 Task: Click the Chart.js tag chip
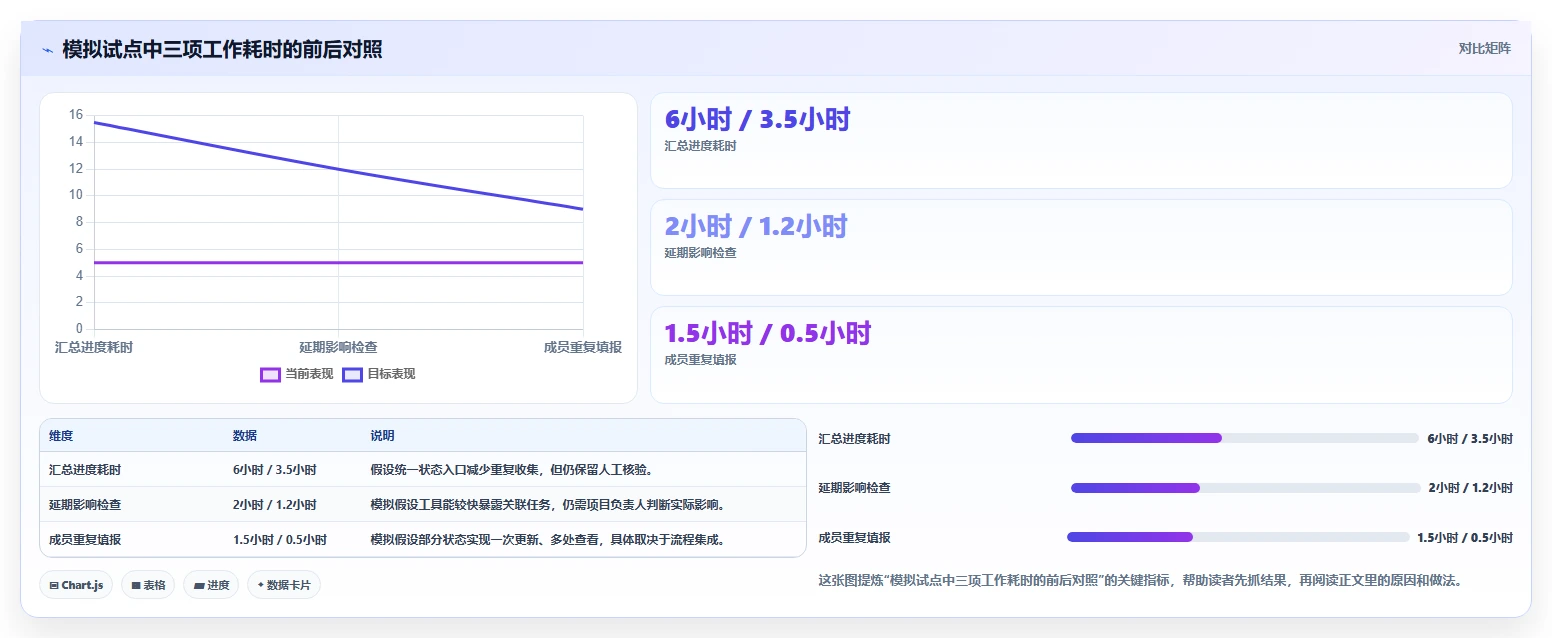pos(76,585)
